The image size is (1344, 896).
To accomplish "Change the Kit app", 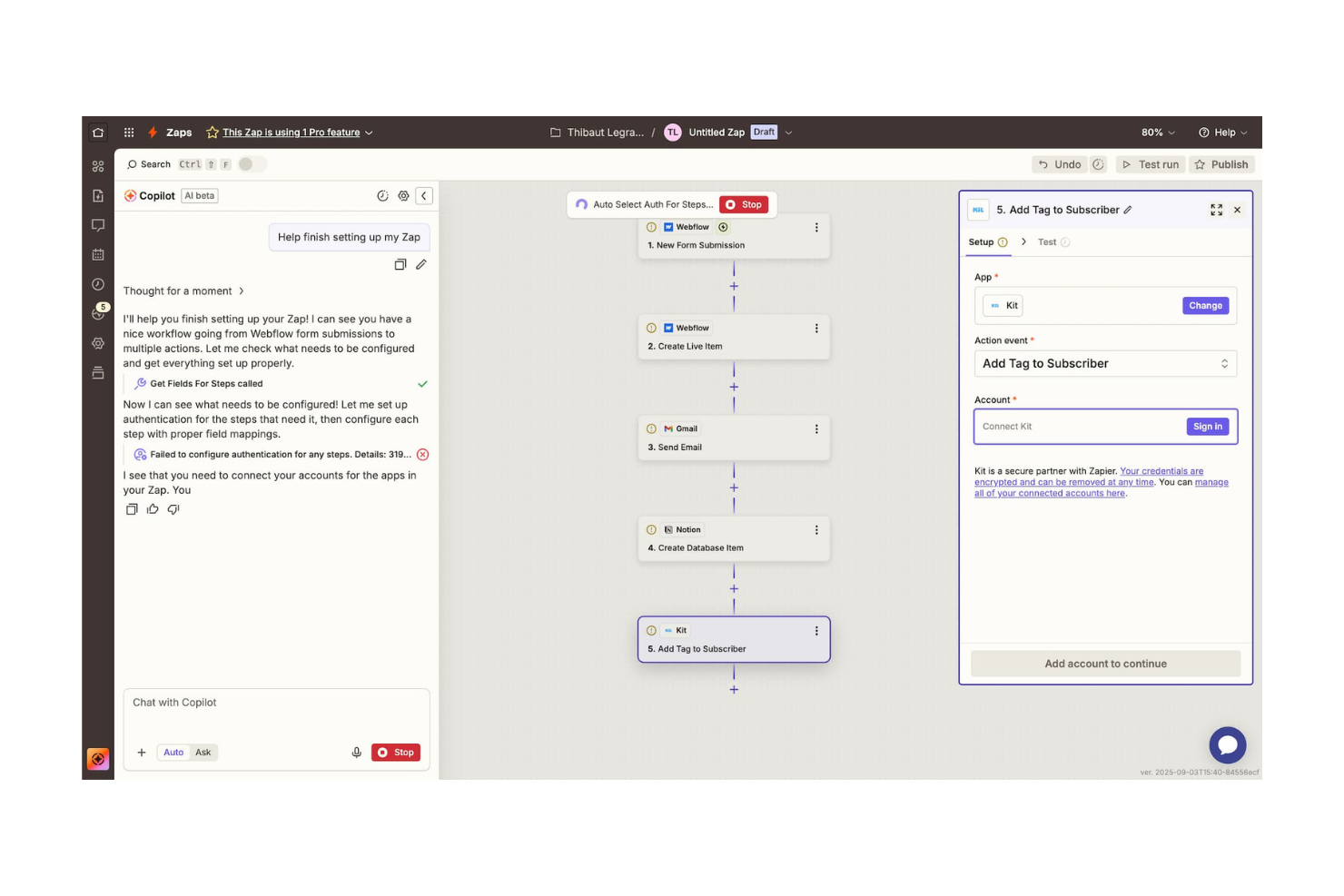I will coord(1205,306).
